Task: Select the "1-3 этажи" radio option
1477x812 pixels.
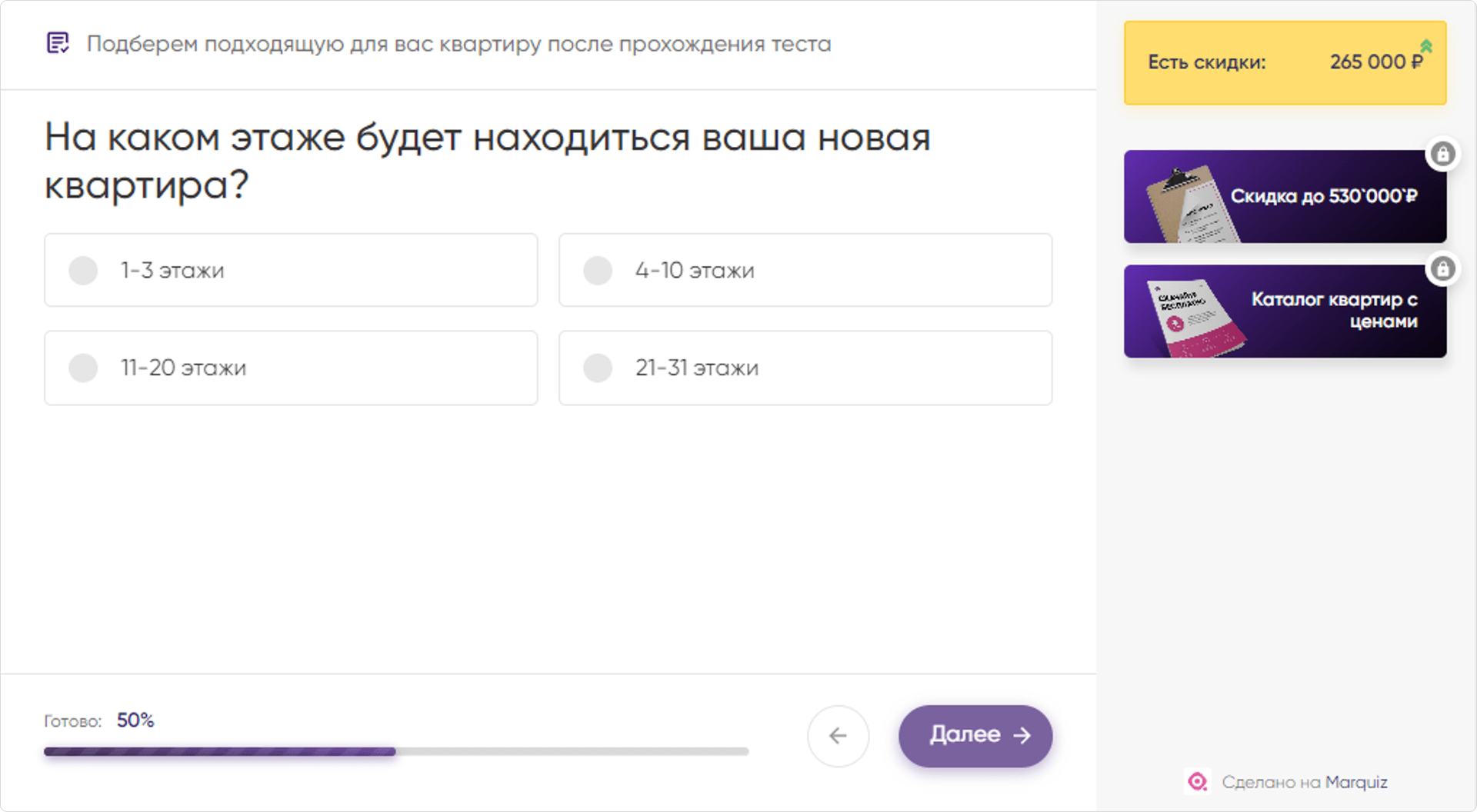Action: [83, 271]
